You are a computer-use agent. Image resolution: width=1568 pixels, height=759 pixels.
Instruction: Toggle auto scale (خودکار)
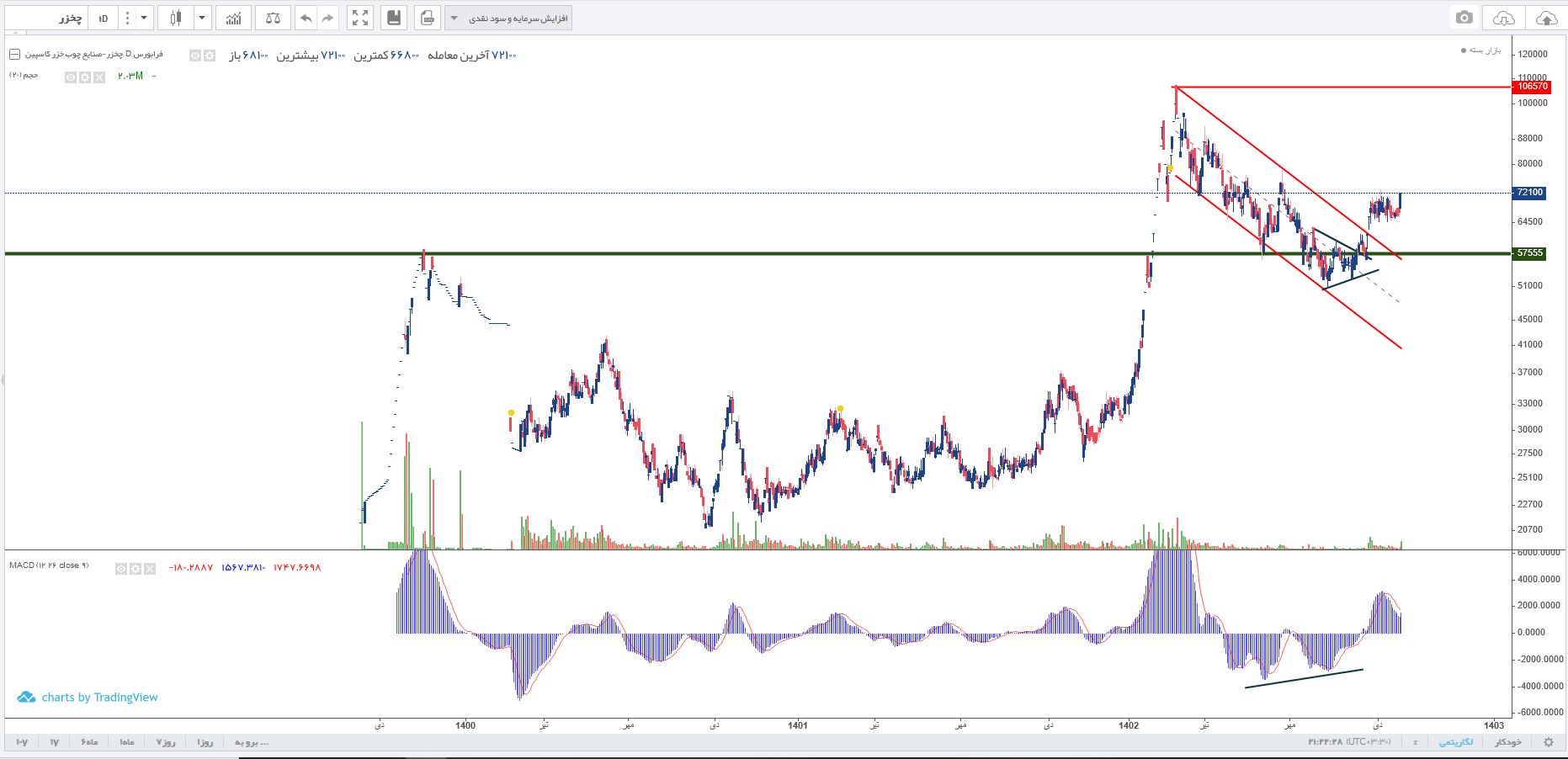1507,742
